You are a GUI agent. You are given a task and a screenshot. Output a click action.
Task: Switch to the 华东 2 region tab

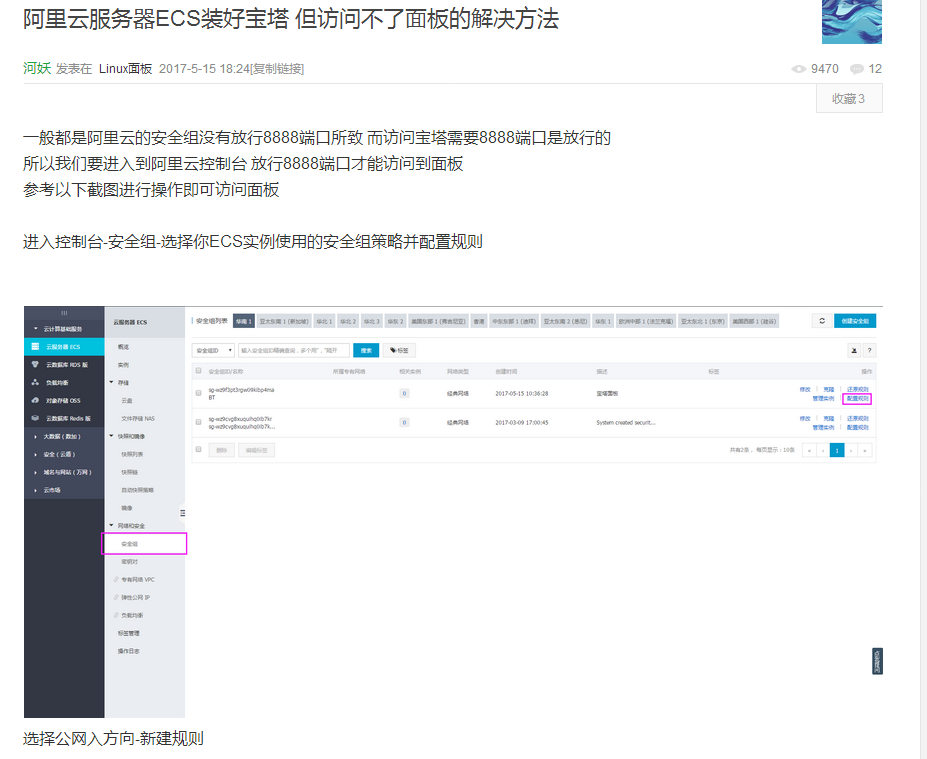396,321
